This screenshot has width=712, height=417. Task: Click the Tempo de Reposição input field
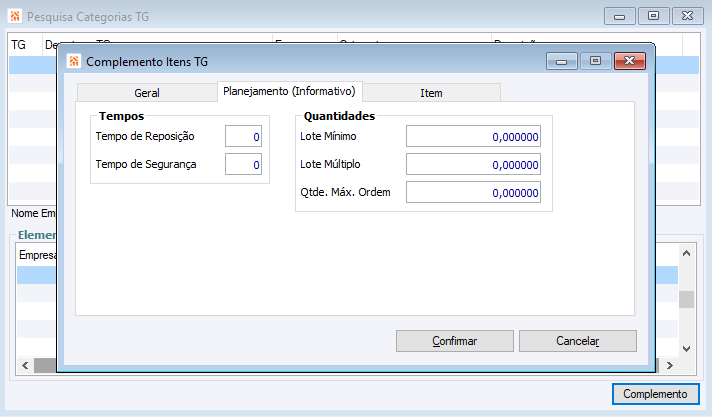pyautogui.click(x=243, y=136)
